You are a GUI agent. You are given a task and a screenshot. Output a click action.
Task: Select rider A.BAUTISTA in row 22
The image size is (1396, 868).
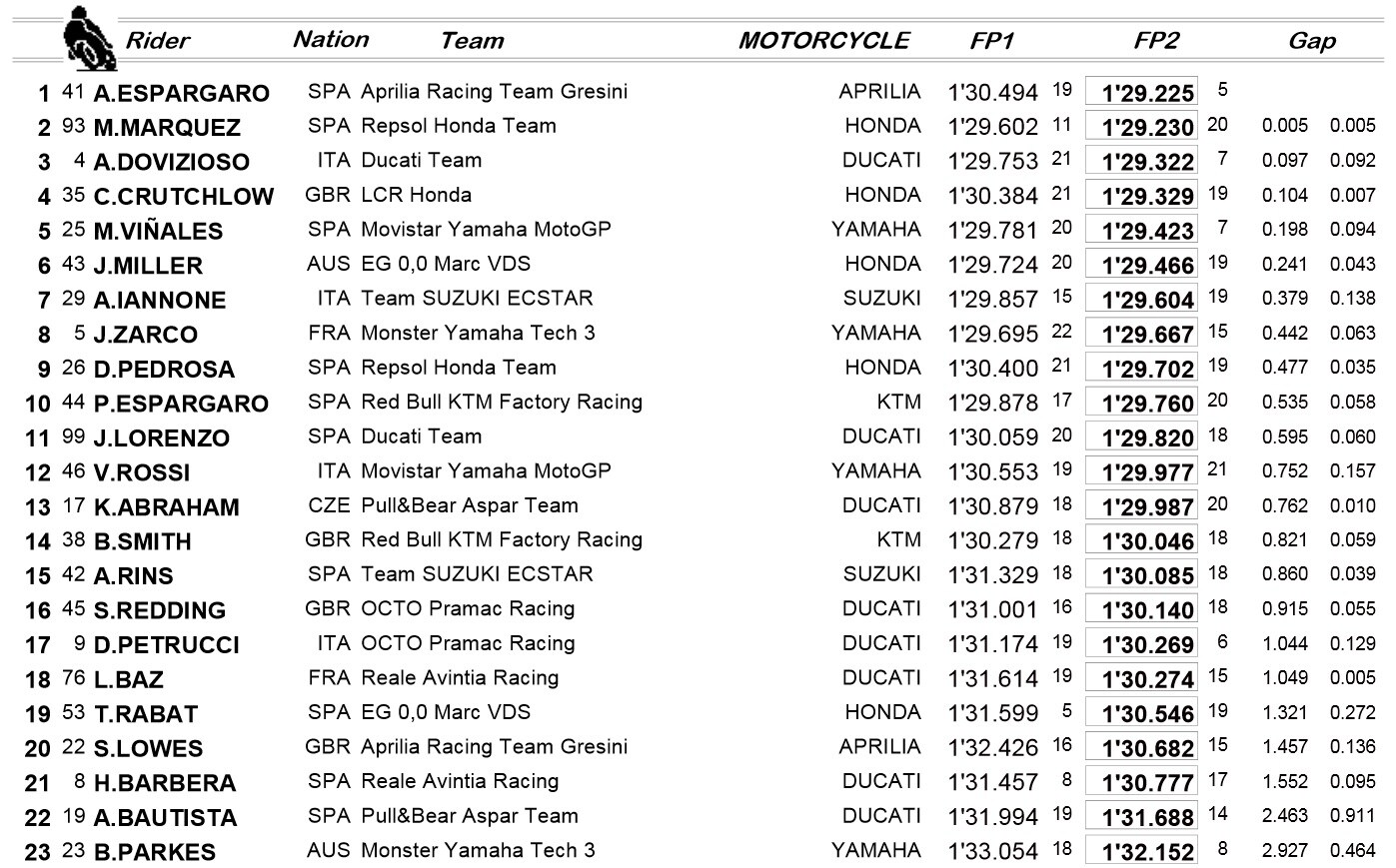click(x=165, y=818)
